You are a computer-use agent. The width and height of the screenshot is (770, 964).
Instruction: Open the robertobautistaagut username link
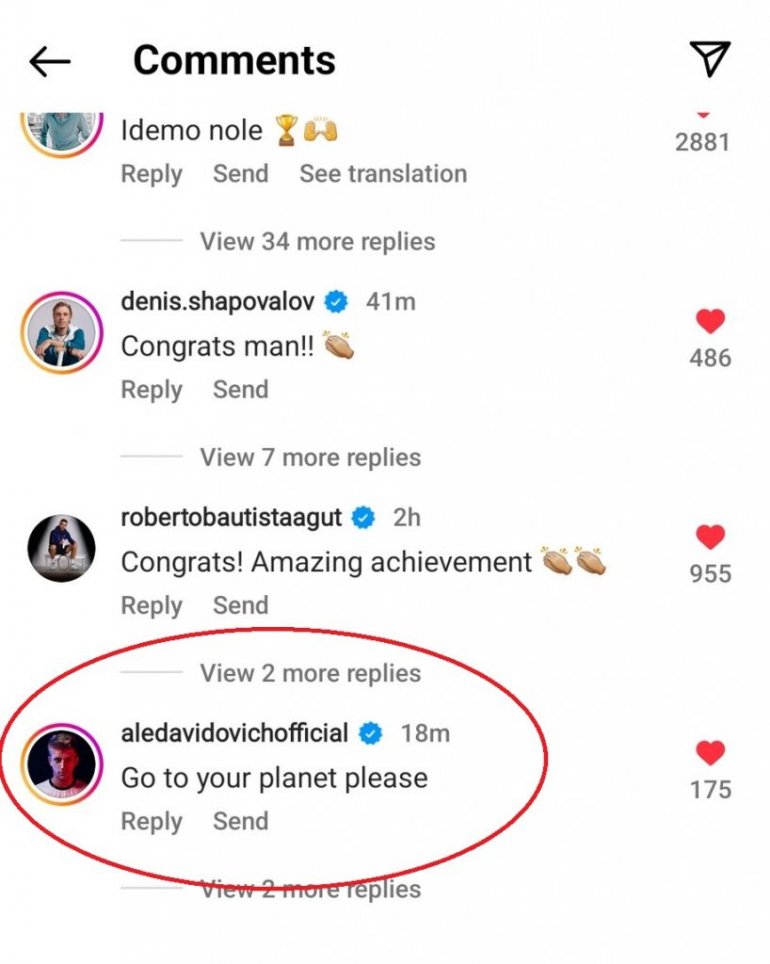coord(231,517)
